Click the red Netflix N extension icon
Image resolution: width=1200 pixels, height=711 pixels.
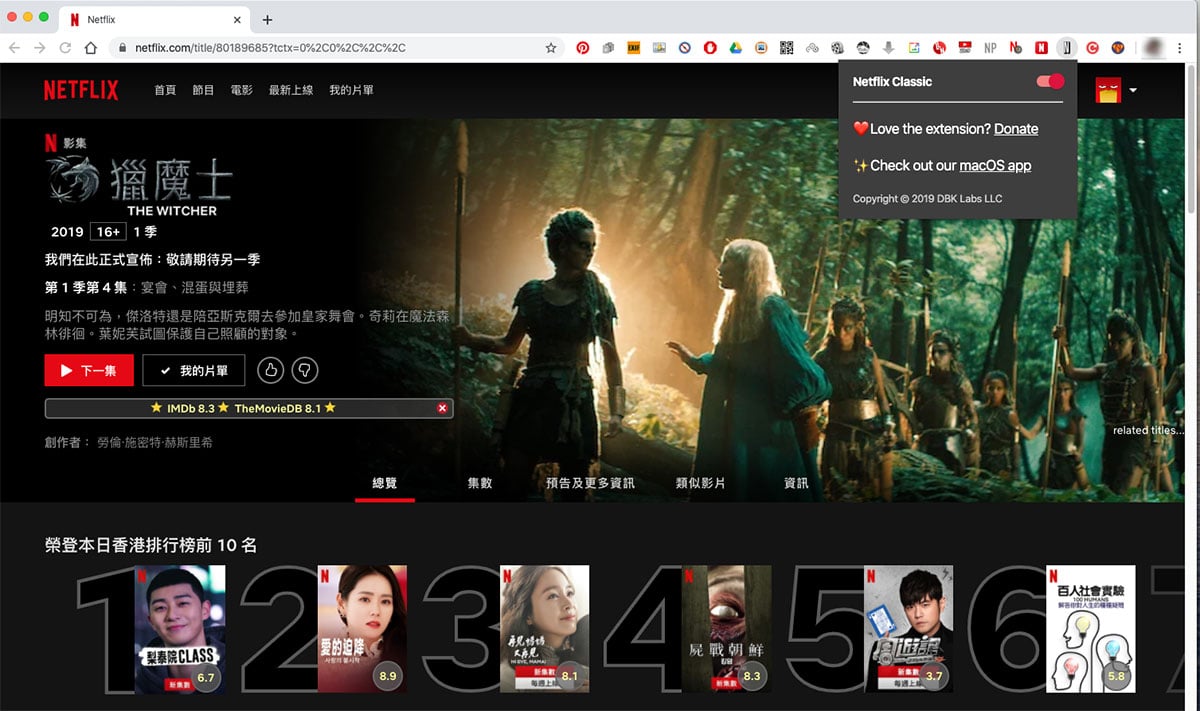tap(1041, 47)
